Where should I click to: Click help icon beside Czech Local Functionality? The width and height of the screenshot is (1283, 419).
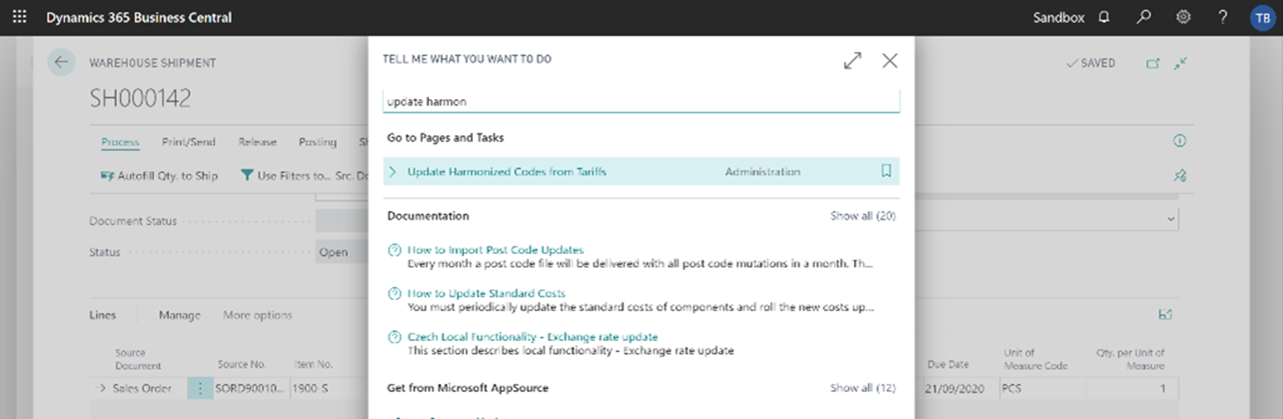[394, 337]
